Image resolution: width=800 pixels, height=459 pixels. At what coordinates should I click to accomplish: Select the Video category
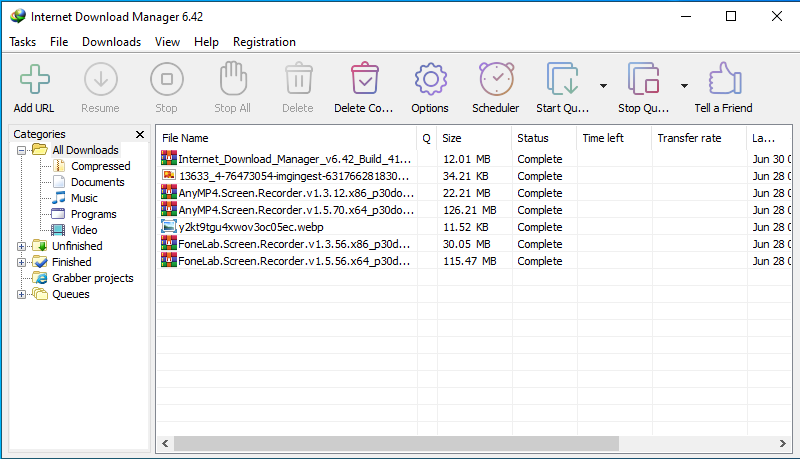[84, 230]
